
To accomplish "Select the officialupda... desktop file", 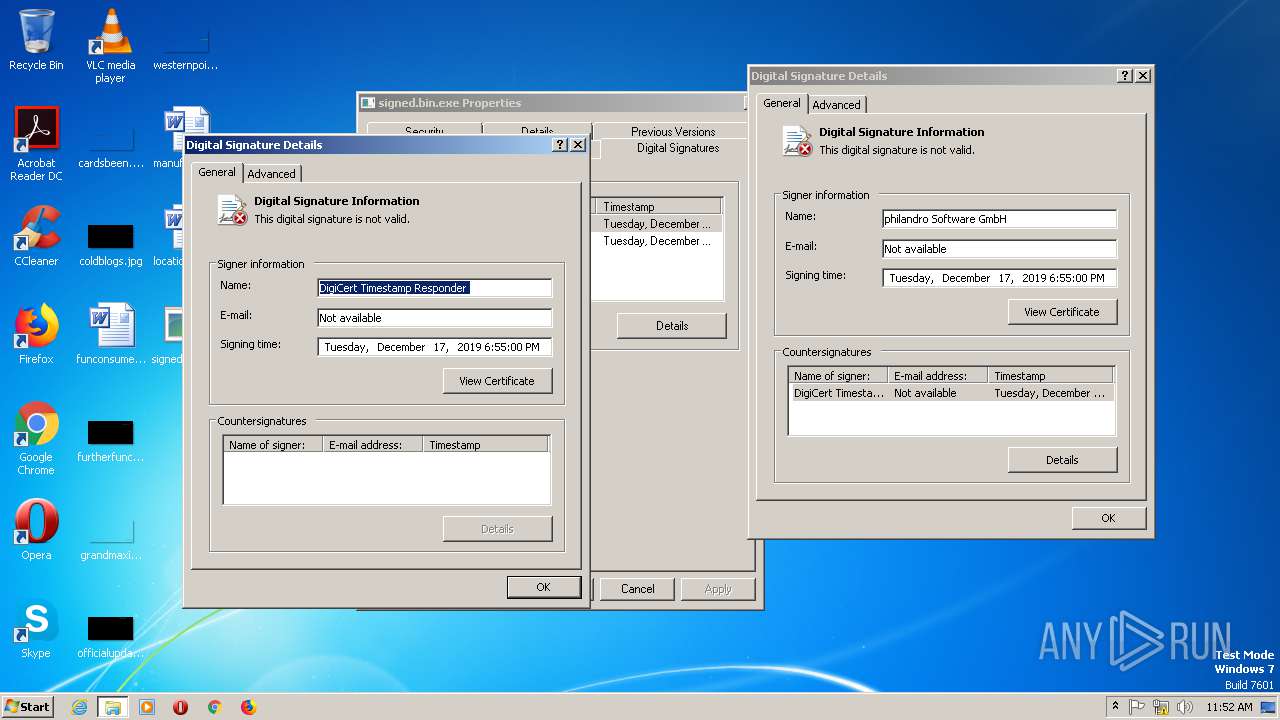I will coord(110,634).
